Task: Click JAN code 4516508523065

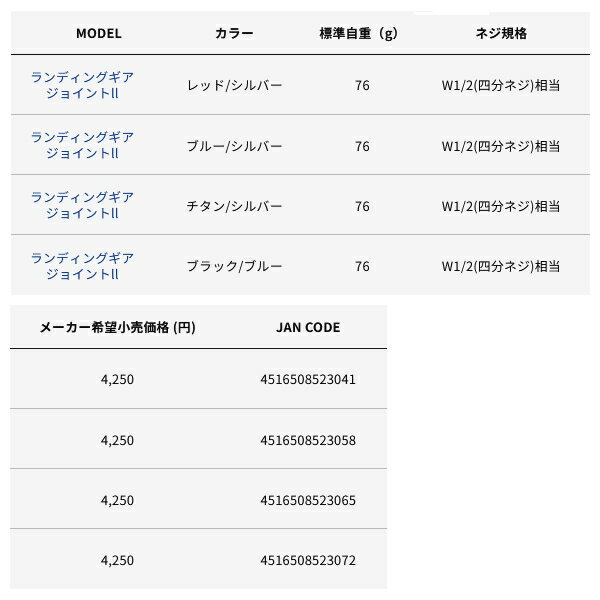Action: click(308, 499)
